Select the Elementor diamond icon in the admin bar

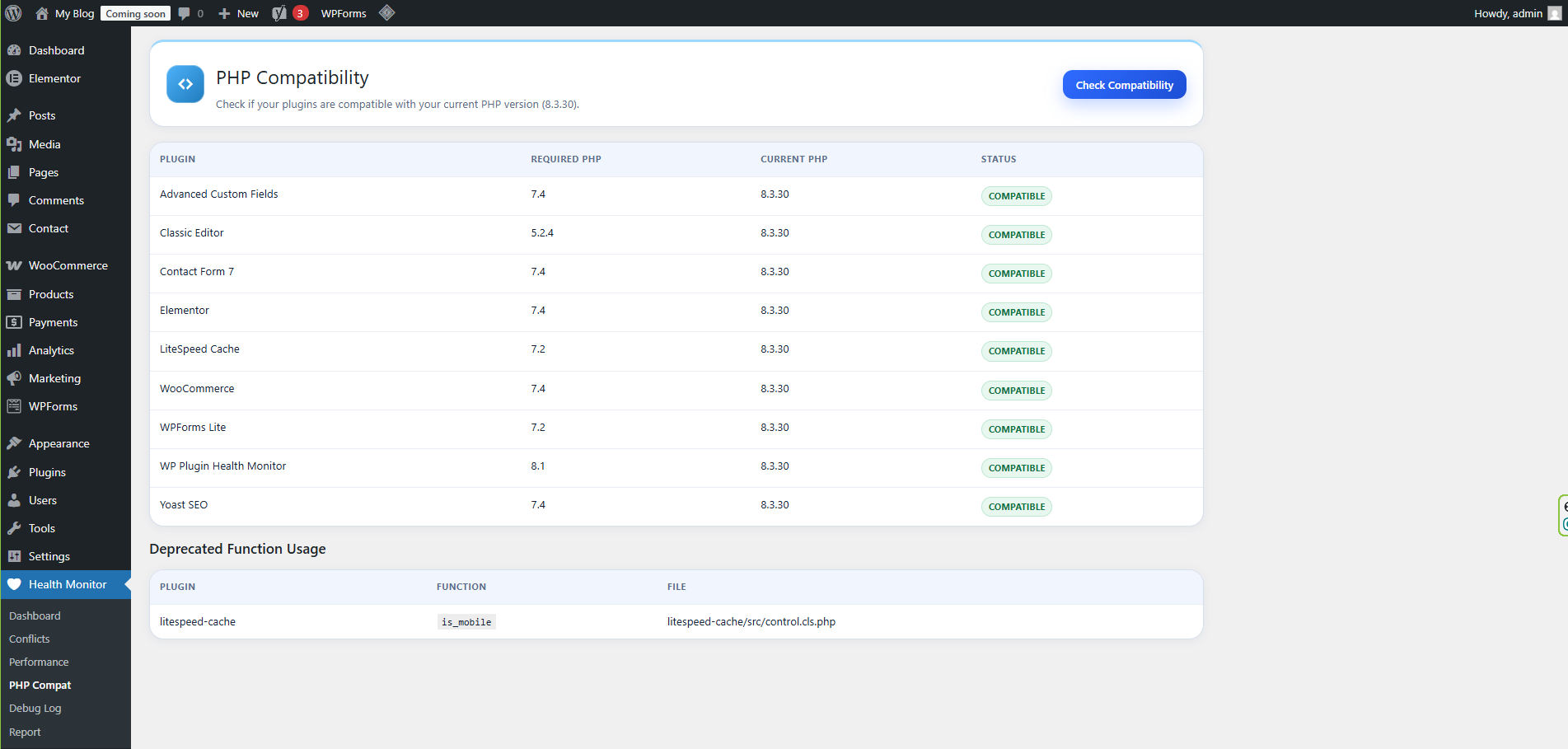click(387, 12)
